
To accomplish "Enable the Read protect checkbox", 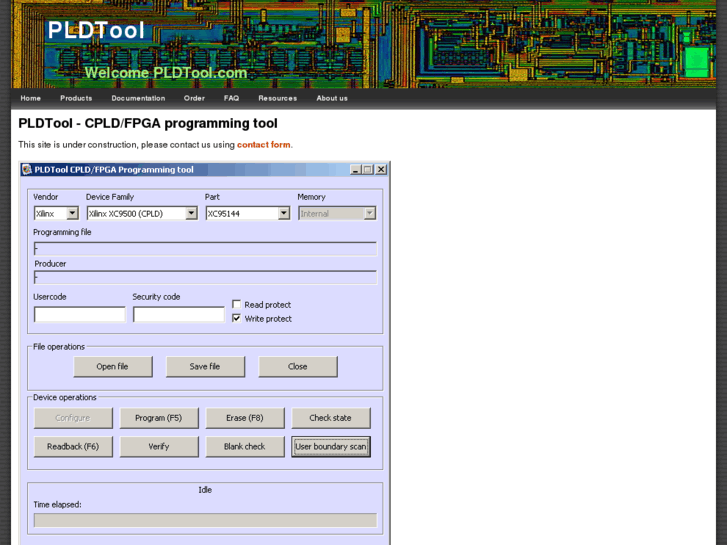I will (x=236, y=304).
